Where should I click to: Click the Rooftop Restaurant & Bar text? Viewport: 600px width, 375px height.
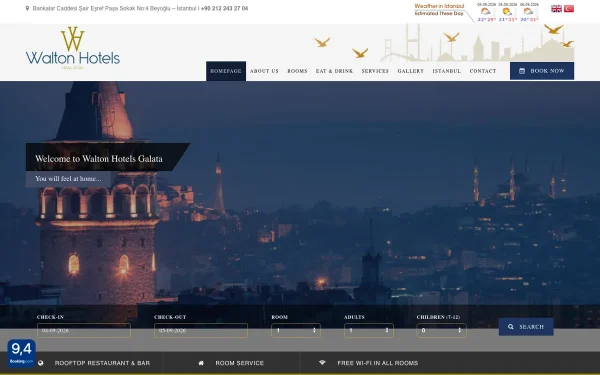point(102,363)
